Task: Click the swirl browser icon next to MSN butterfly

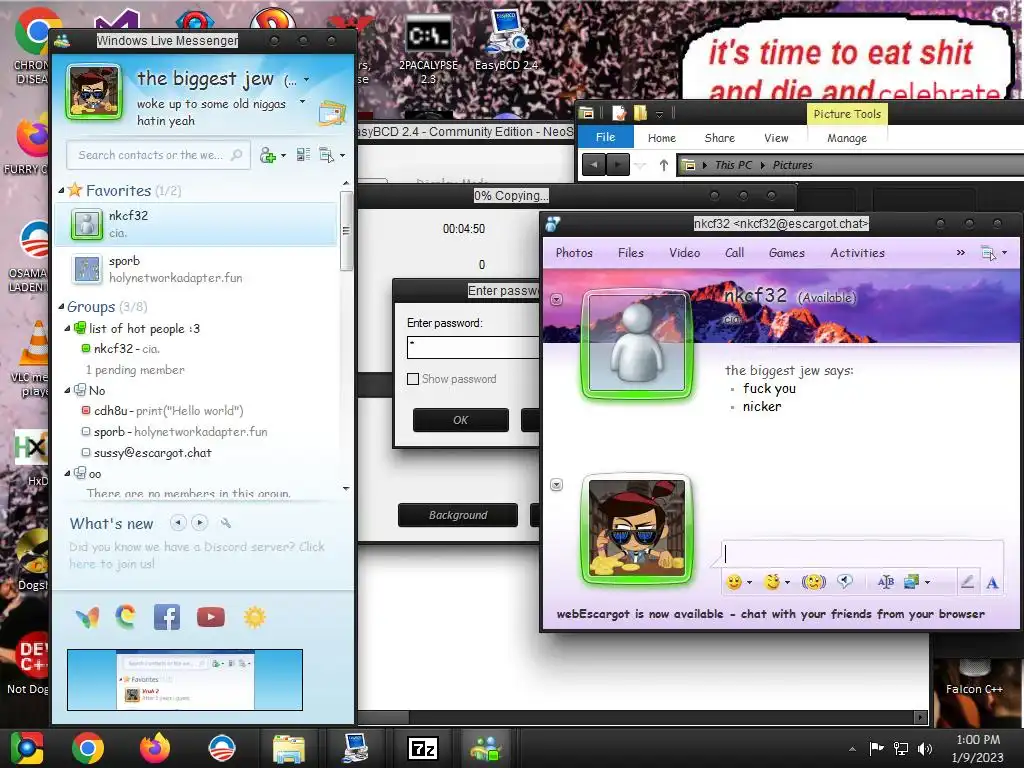Action: tap(126, 616)
